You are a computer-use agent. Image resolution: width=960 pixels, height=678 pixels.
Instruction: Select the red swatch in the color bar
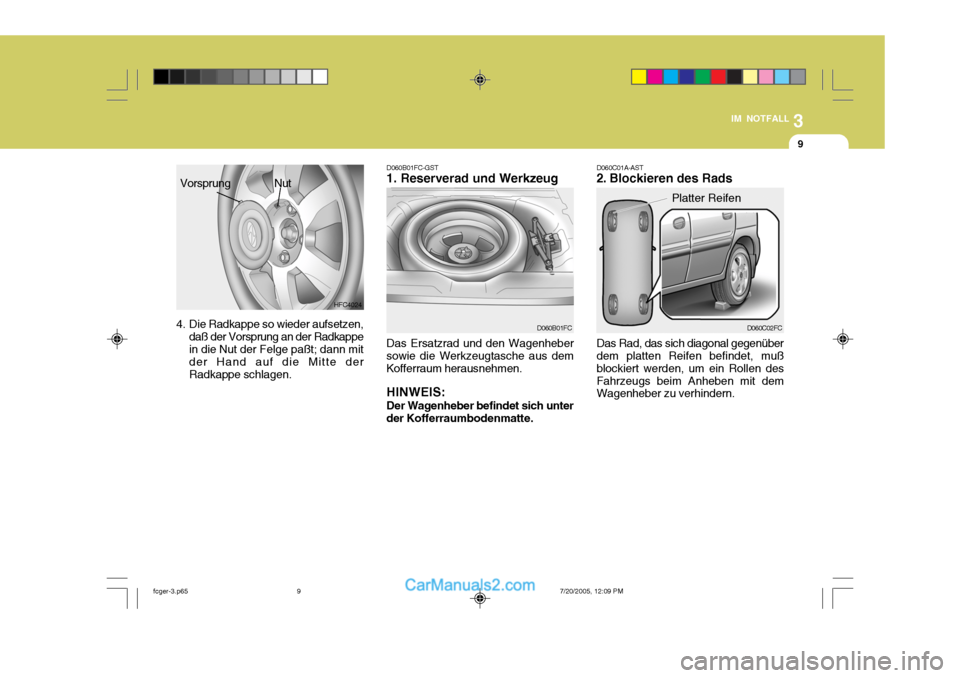(x=719, y=77)
